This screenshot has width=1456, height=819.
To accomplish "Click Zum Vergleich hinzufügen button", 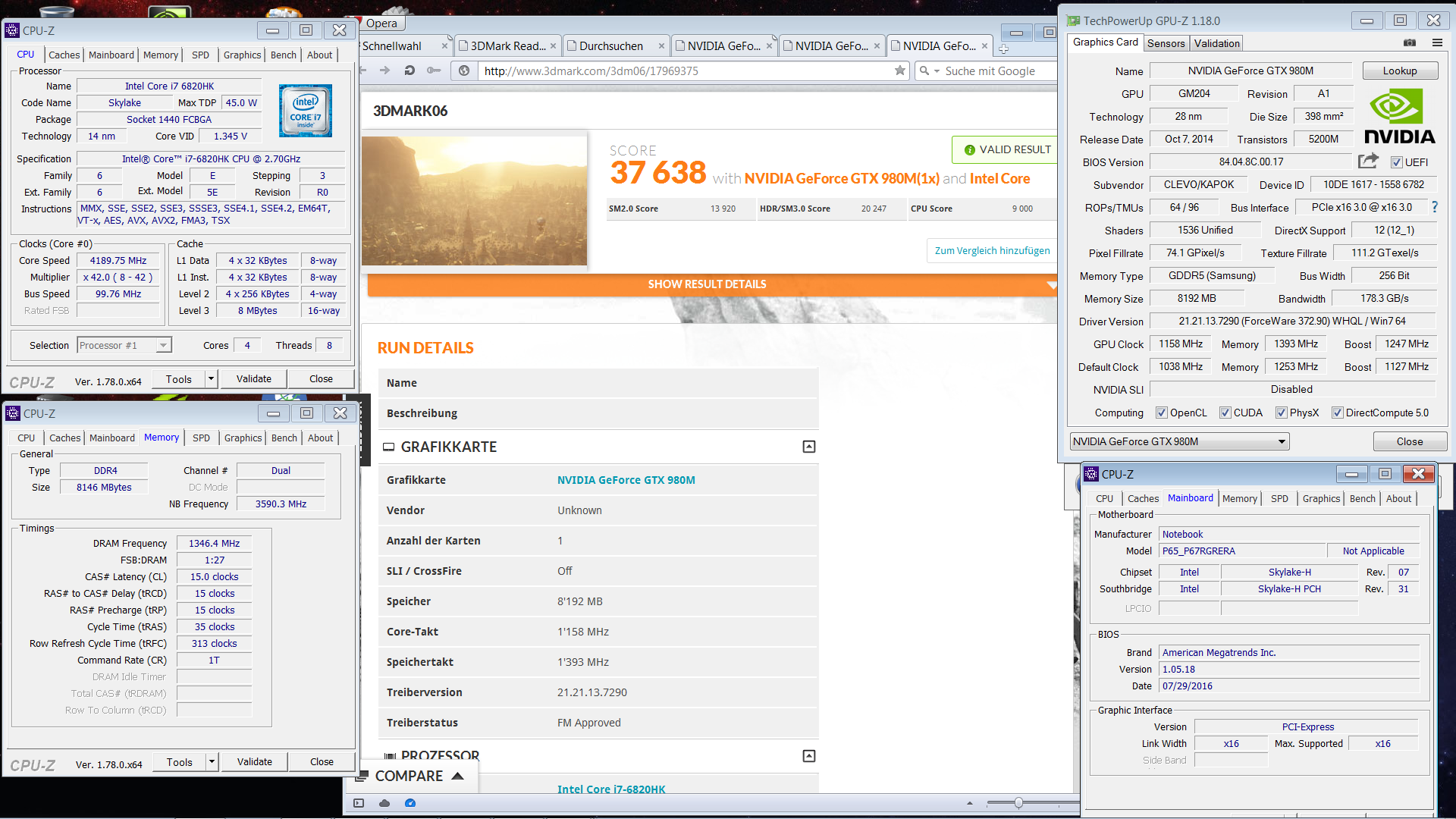I will pyautogui.click(x=992, y=251).
